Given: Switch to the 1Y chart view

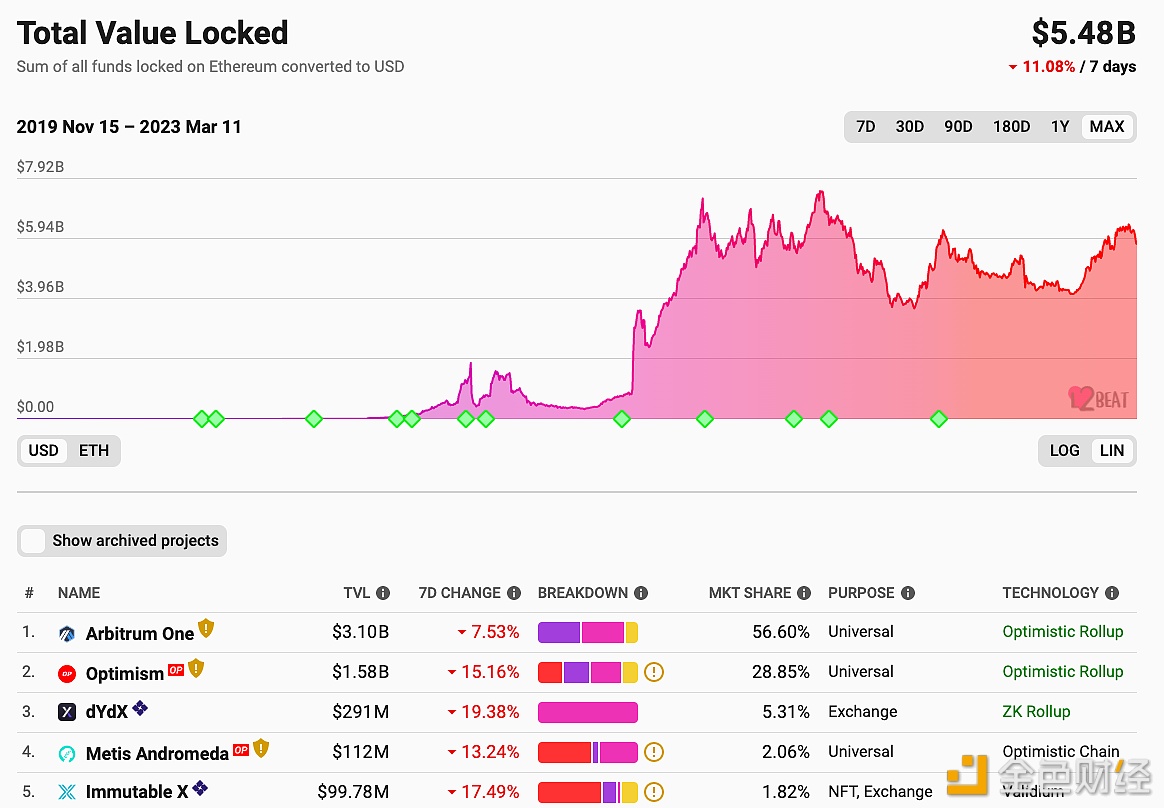Looking at the screenshot, I should pyautogui.click(x=1060, y=126).
